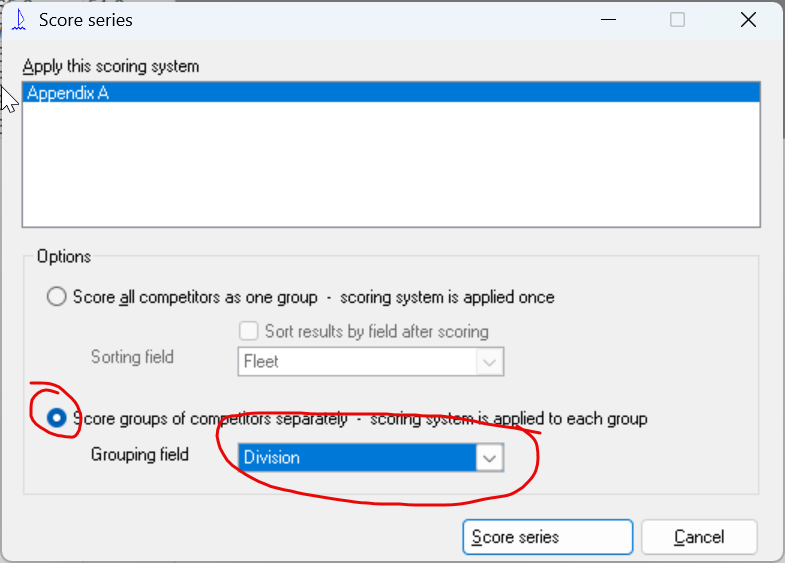Click the Sorting field label
Image resolution: width=785 pixels, height=563 pixels.
pyautogui.click(x=132, y=356)
